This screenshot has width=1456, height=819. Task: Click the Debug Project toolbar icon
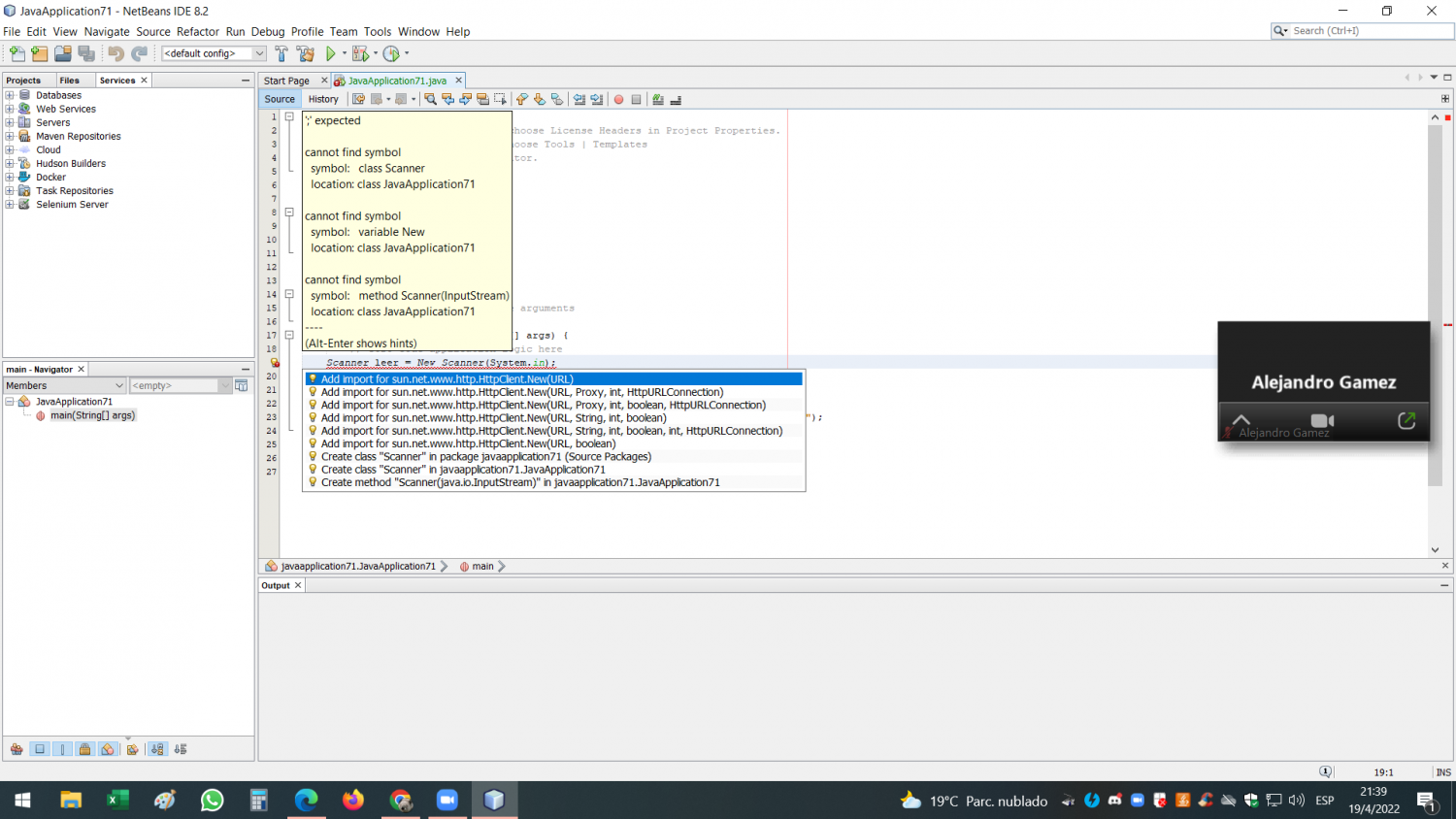[359, 53]
